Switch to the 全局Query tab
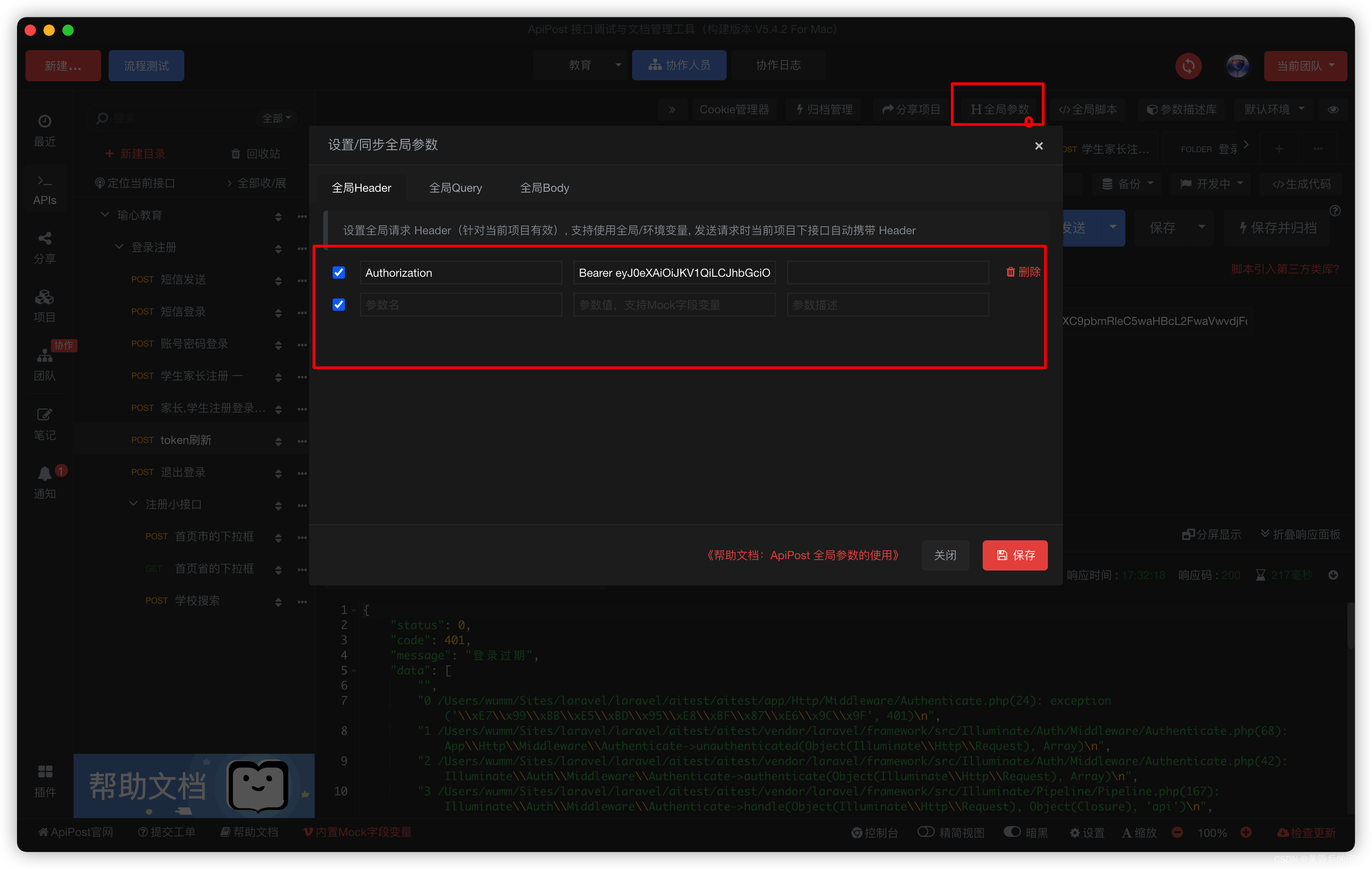This screenshot has height=869, width=1372. [455, 188]
